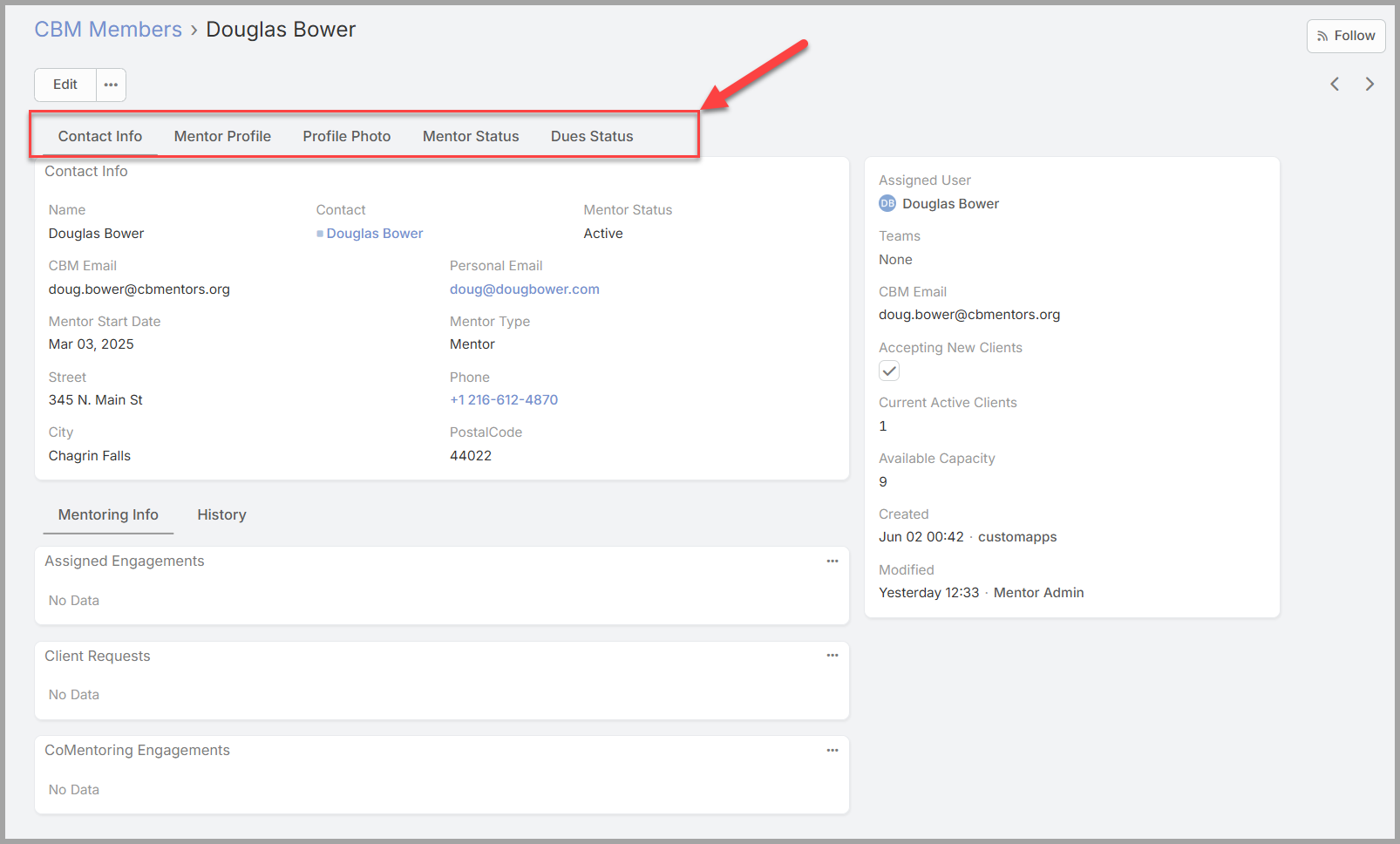Click the Mentor Admin modifier name
This screenshot has height=844, width=1400.
pos(1039,592)
